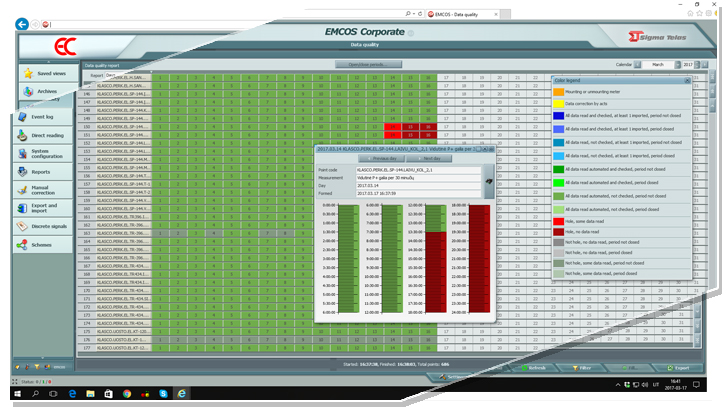Viewport: 727px width, 409px height.
Task: Click the yellow Data correction by acts swatch
Action: pyautogui.click(x=559, y=104)
